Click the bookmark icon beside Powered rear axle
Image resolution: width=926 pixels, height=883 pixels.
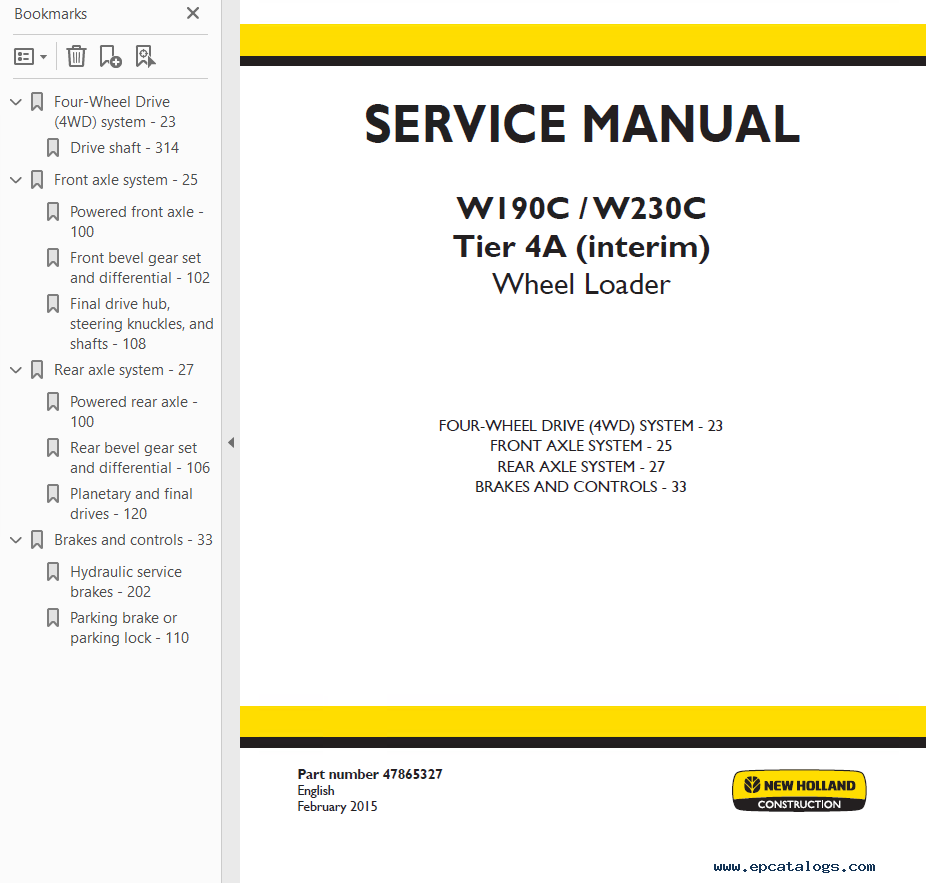(x=53, y=402)
